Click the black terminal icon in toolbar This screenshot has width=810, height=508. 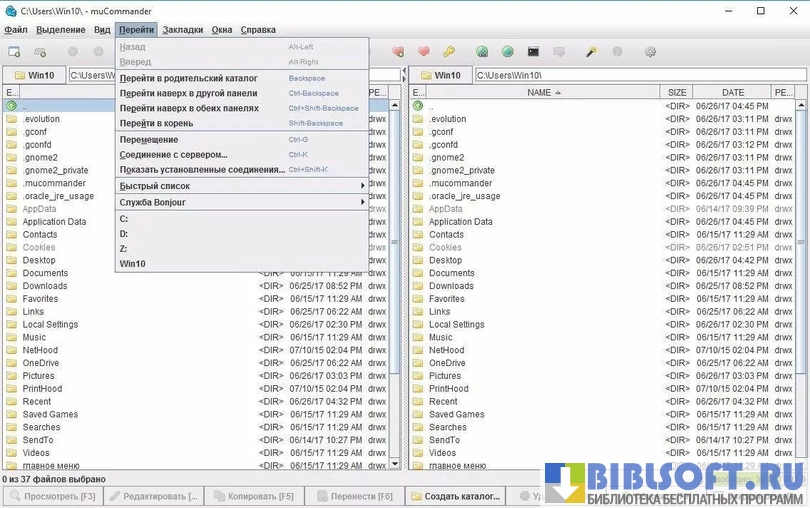tap(534, 51)
